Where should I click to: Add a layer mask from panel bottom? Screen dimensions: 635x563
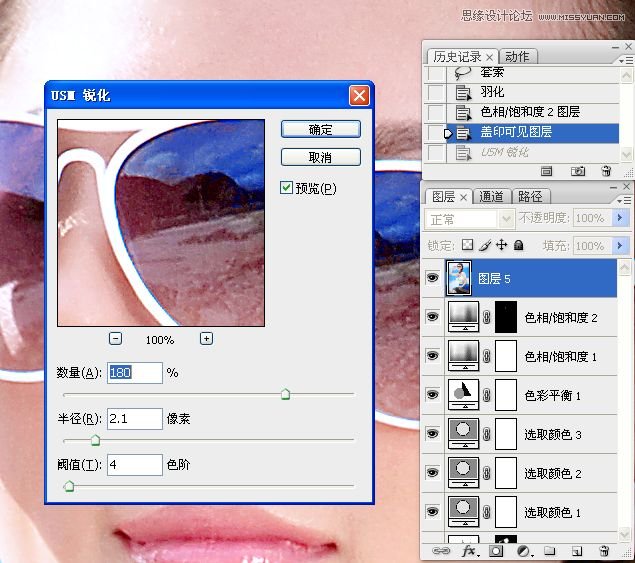coord(496,551)
